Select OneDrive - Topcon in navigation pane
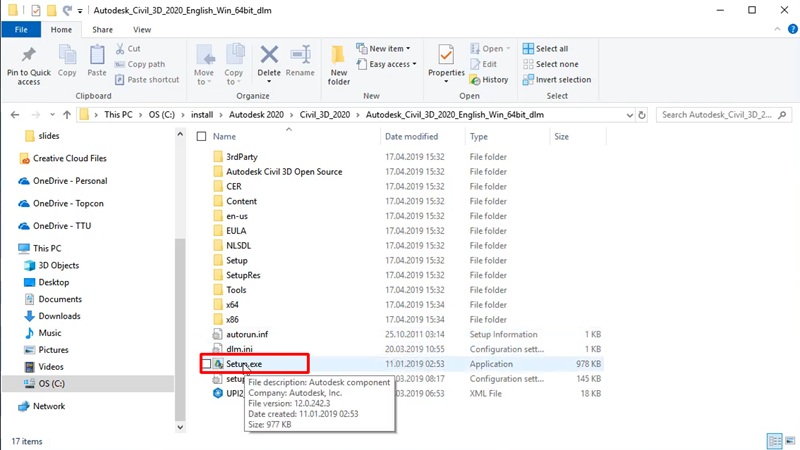800x450 pixels. (x=68, y=203)
